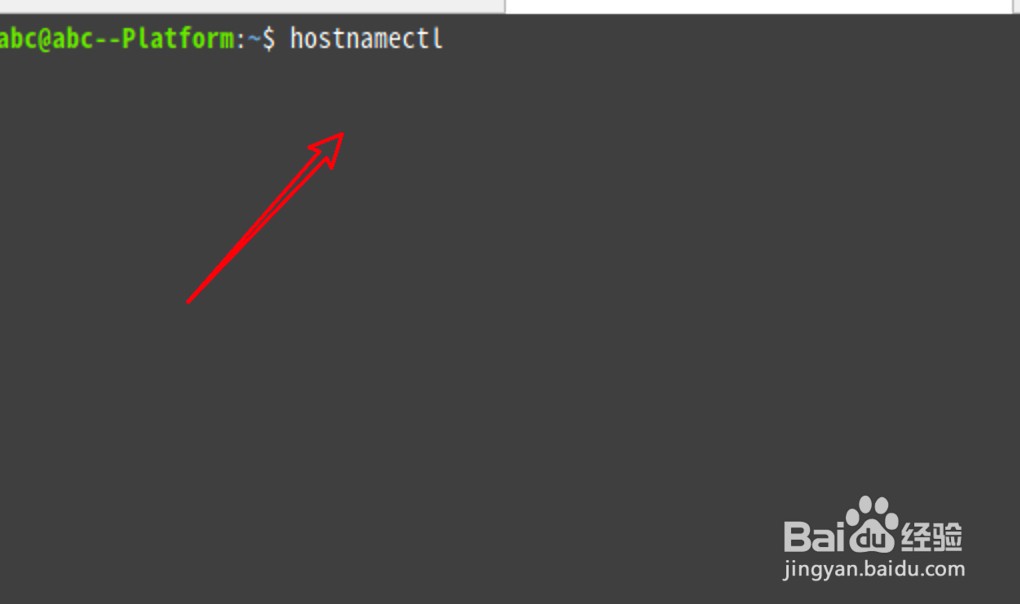
Task: Click the hostnamectl command text
Action: pyautogui.click(x=366, y=39)
